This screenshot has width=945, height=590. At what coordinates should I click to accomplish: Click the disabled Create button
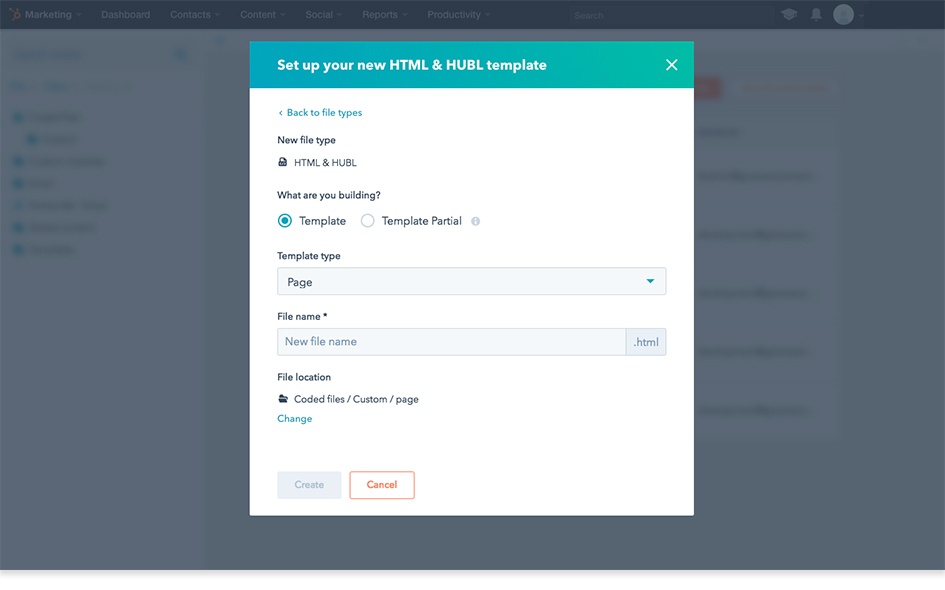pos(309,485)
